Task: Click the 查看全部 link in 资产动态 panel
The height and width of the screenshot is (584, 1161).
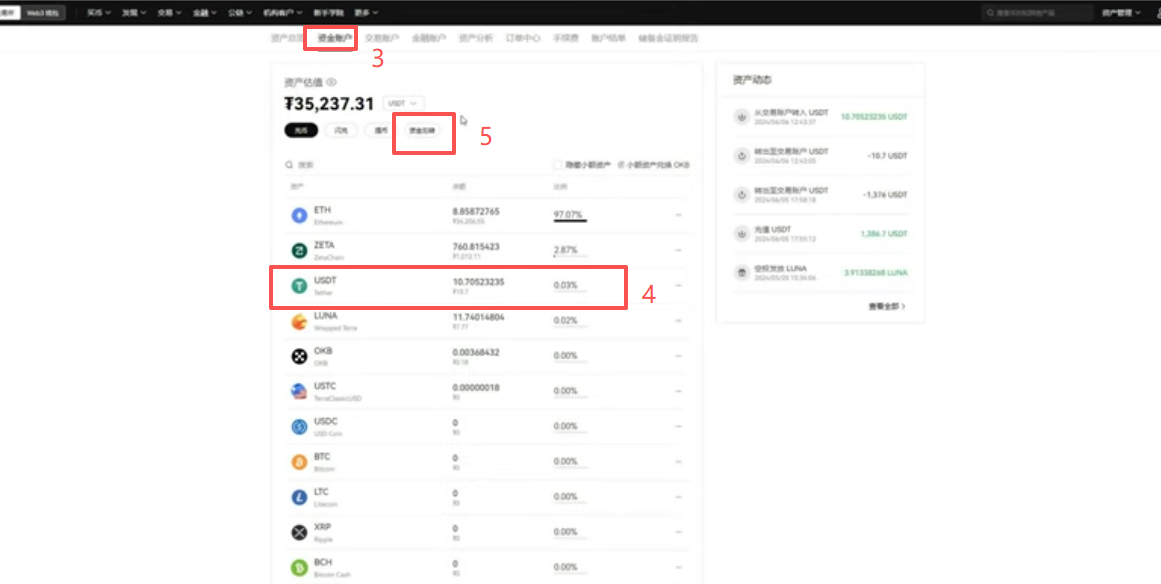Action: pyautogui.click(x=887, y=306)
